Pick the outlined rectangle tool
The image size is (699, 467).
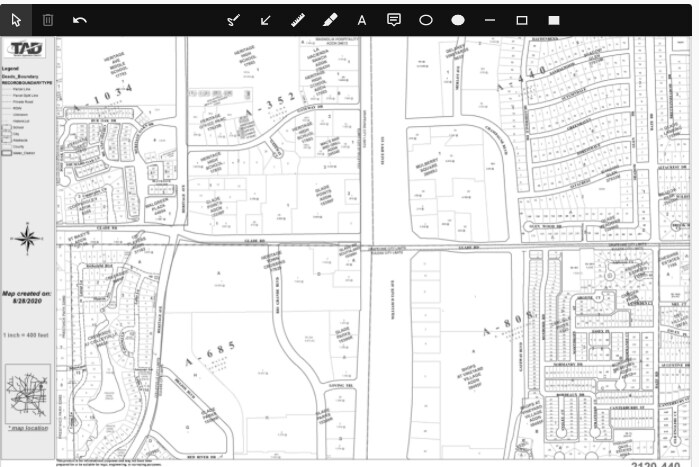522,20
